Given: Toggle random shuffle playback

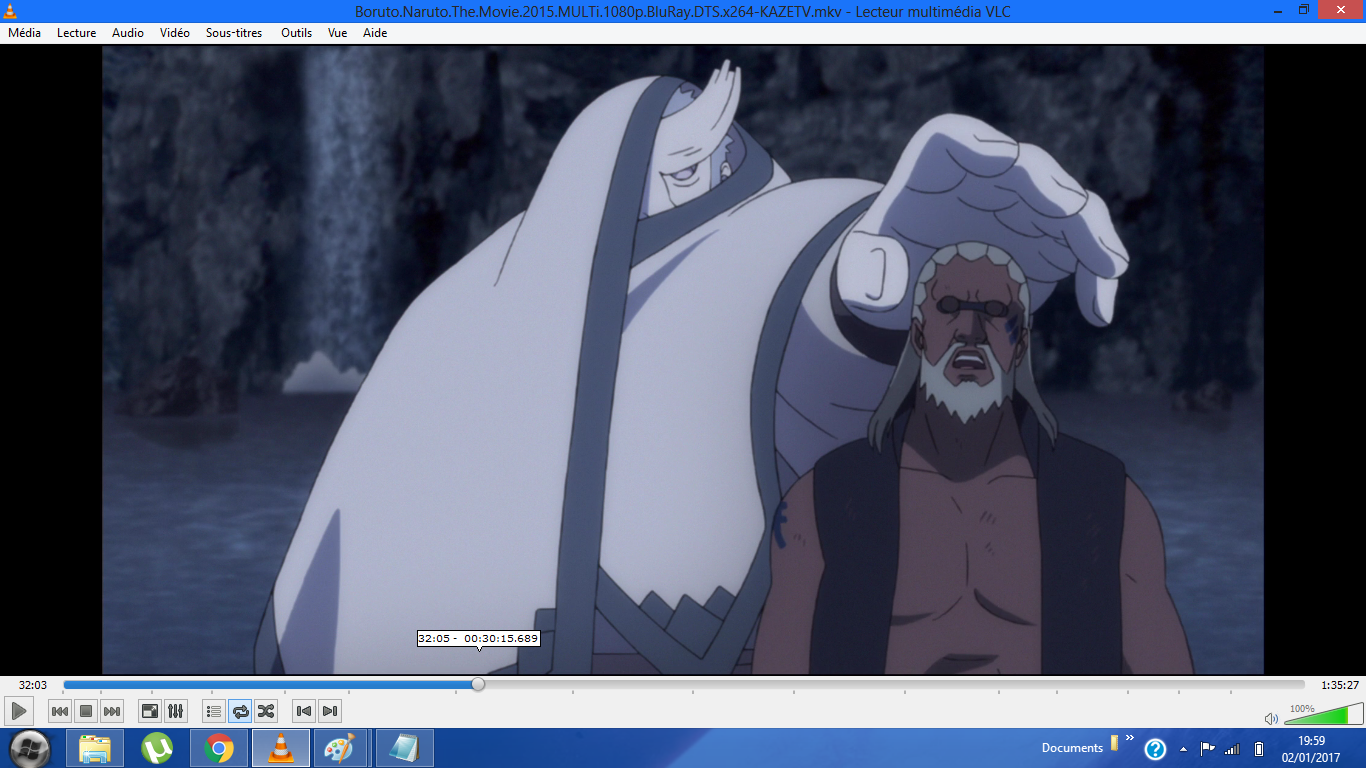Looking at the screenshot, I should [x=266, y=711].
